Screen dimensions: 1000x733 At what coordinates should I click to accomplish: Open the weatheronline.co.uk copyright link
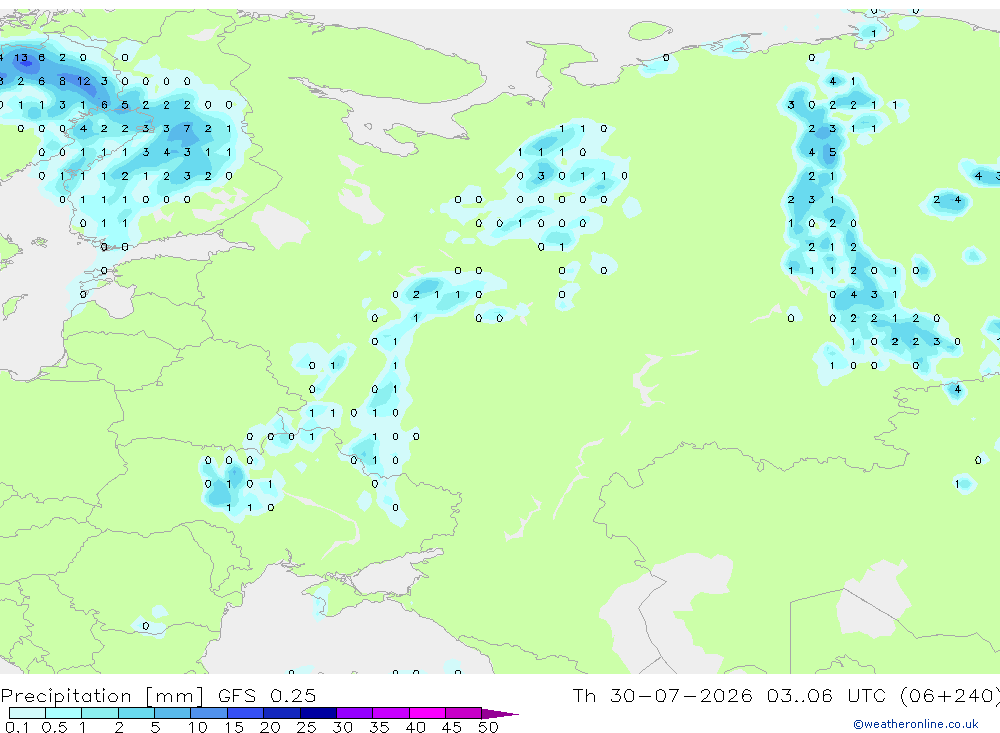pyautogui.click(x=916, y=724)
